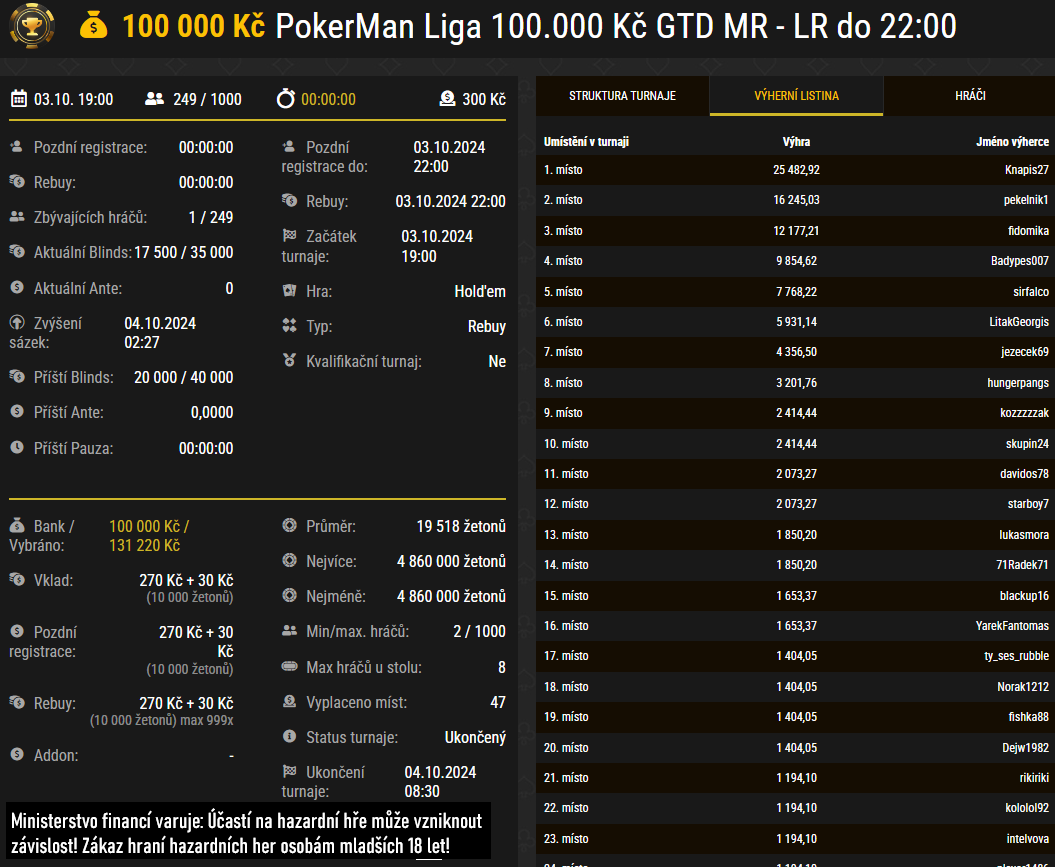
Task: Select winner name hungerpangs
Action: 1018,383
